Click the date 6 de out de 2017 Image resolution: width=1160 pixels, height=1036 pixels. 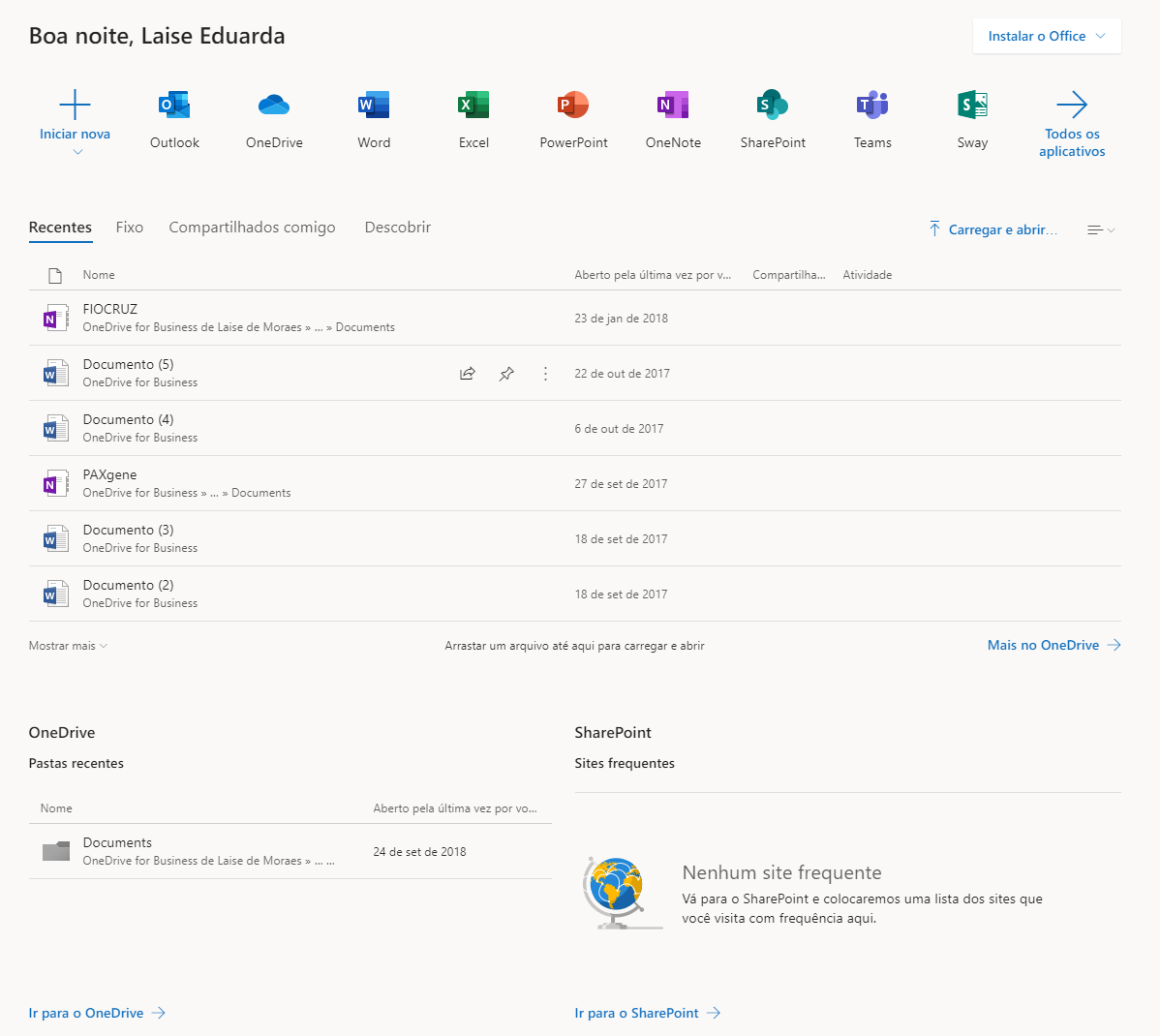point(619,429)
